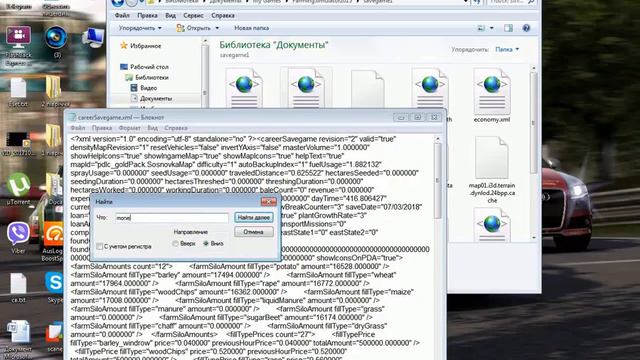The image size is (640, 360).
Task: Open Notepad's Файл menu
Action: tap(78, 128)
